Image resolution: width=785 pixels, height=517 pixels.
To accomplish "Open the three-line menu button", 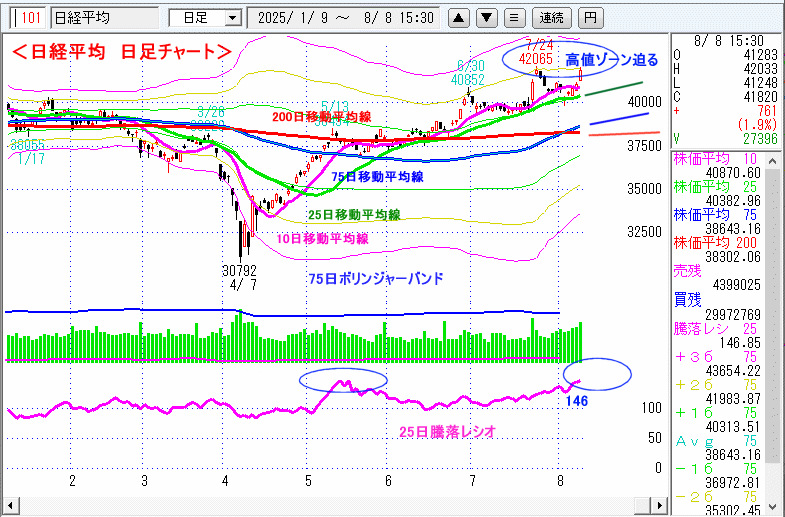I will (514, 19).
